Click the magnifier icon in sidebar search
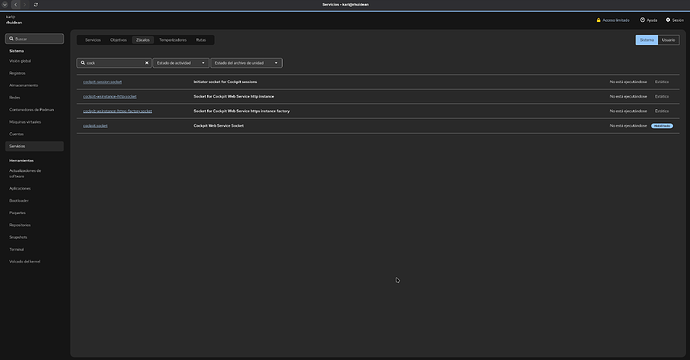The width and height of the screenshot is (690, 360). tap(11, 39)
